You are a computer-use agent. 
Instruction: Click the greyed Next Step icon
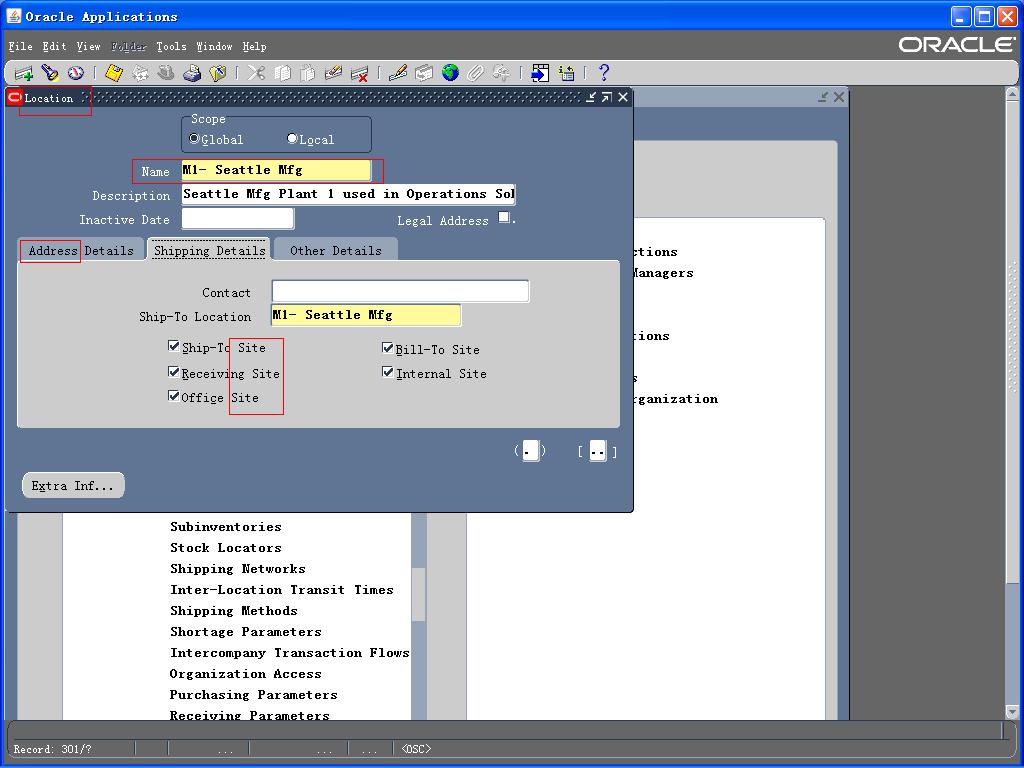click(140, 72)
